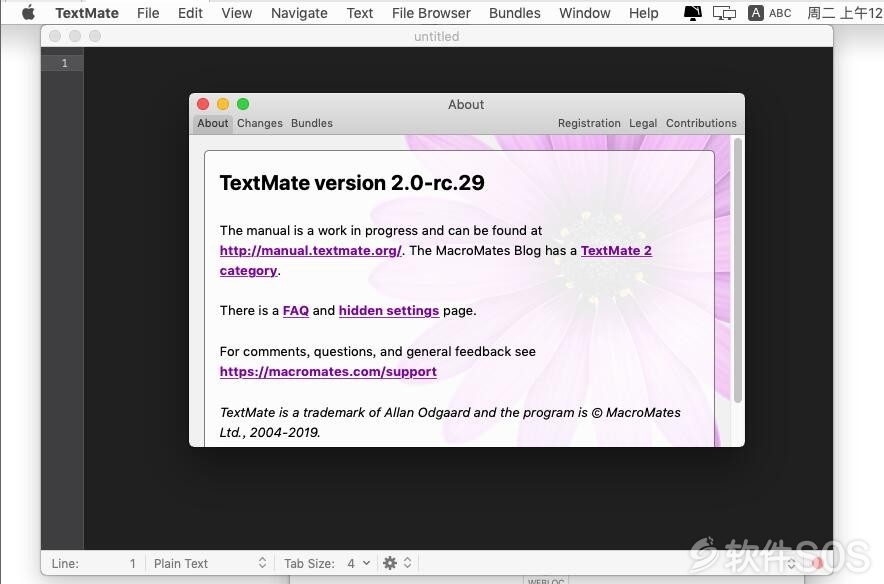Switch to the Legal tab
884x584 pixels.
[643, 123]
